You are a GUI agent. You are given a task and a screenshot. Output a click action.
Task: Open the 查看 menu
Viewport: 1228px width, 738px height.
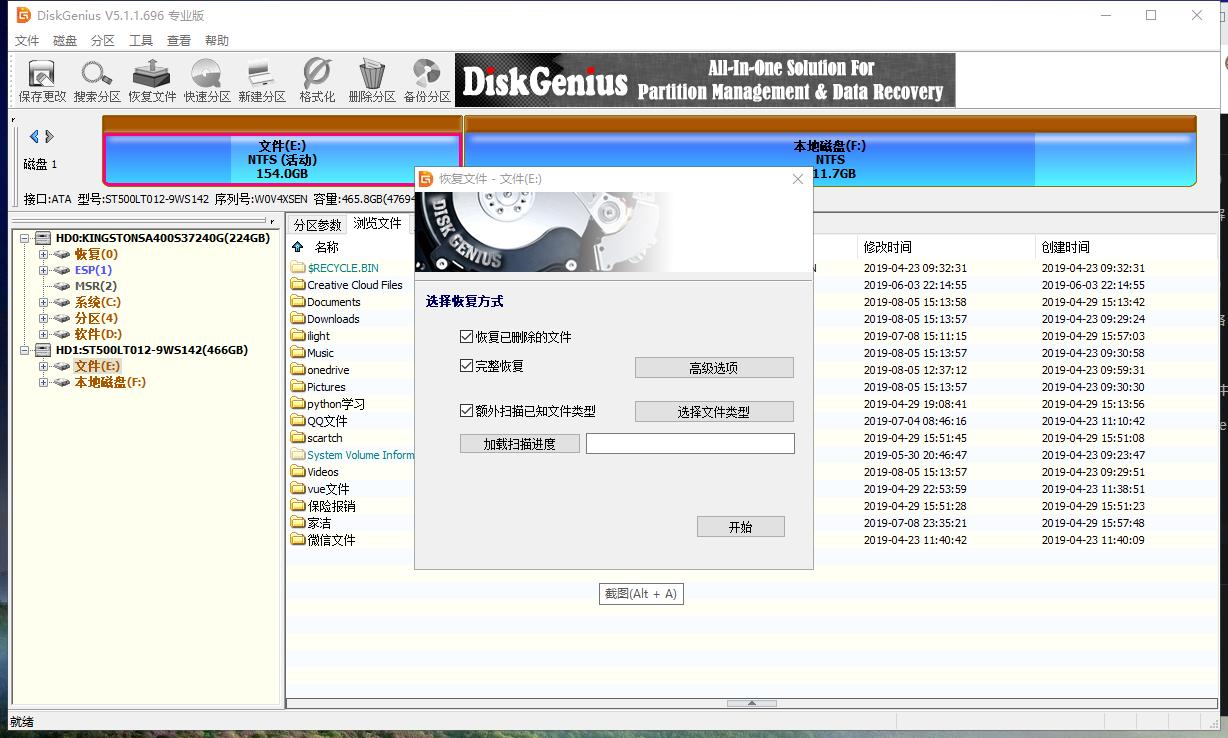[x=179, y=41]
